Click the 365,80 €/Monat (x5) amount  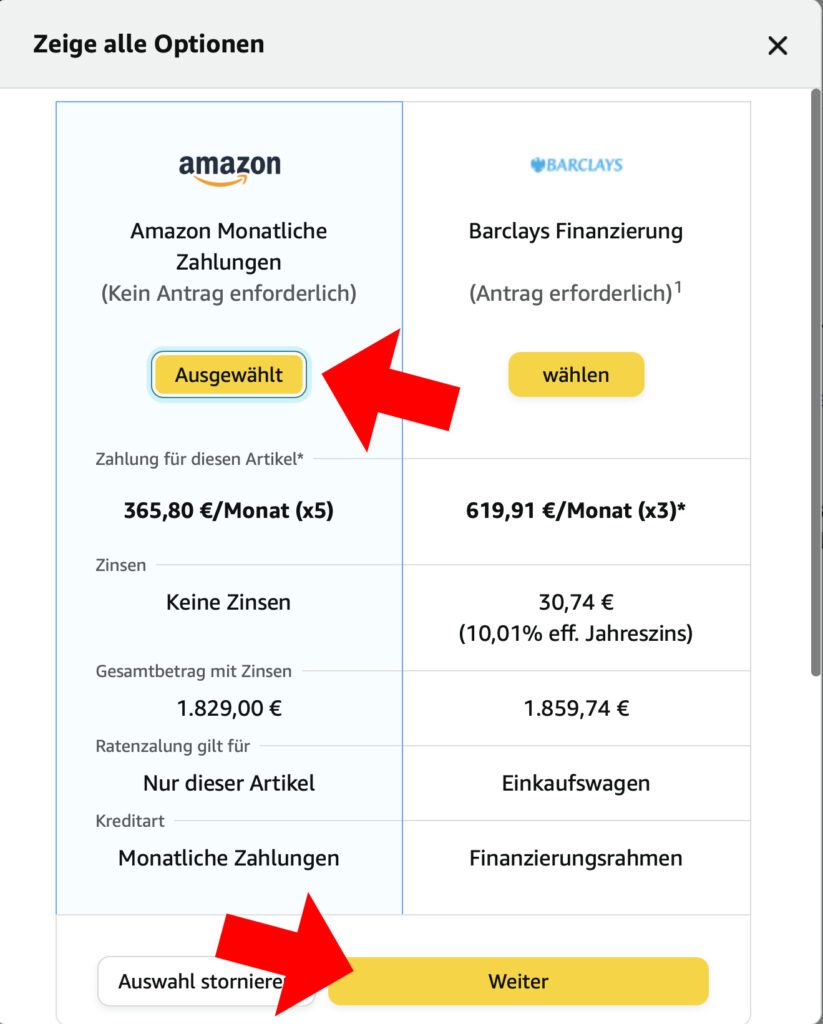pos(229,511)
